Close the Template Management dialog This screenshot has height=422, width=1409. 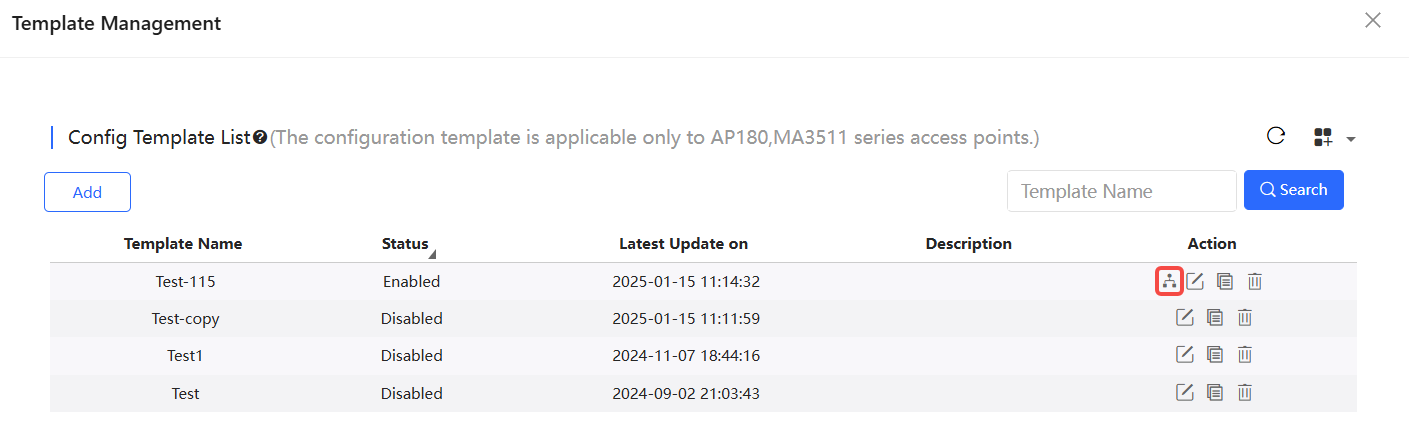click(1373, 20)
